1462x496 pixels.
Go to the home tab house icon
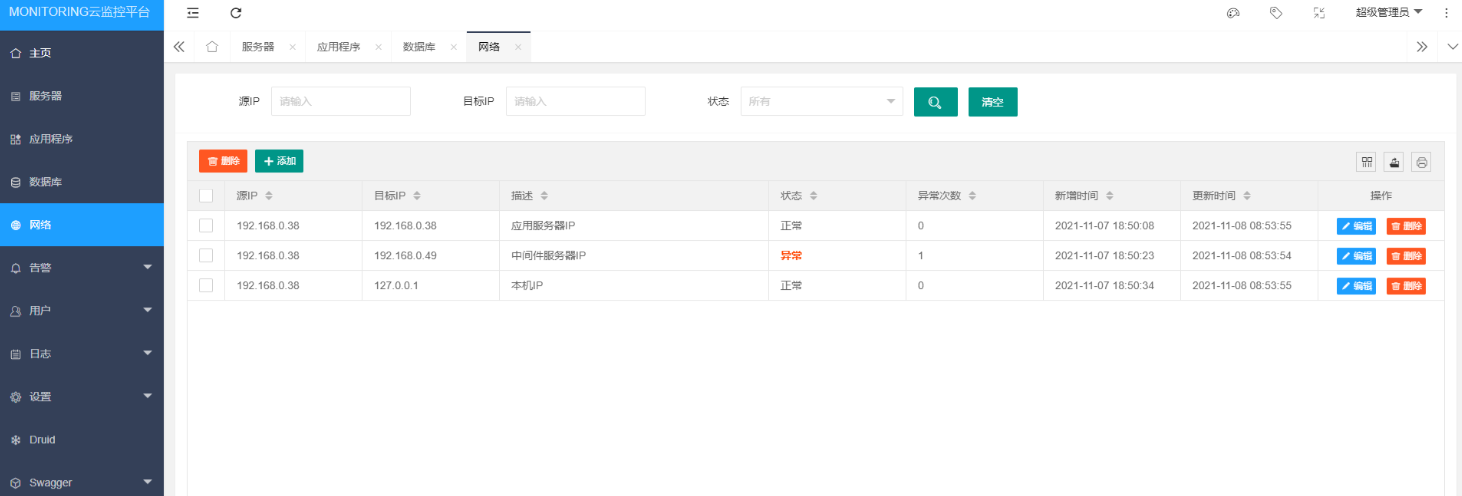pos(212,47)
